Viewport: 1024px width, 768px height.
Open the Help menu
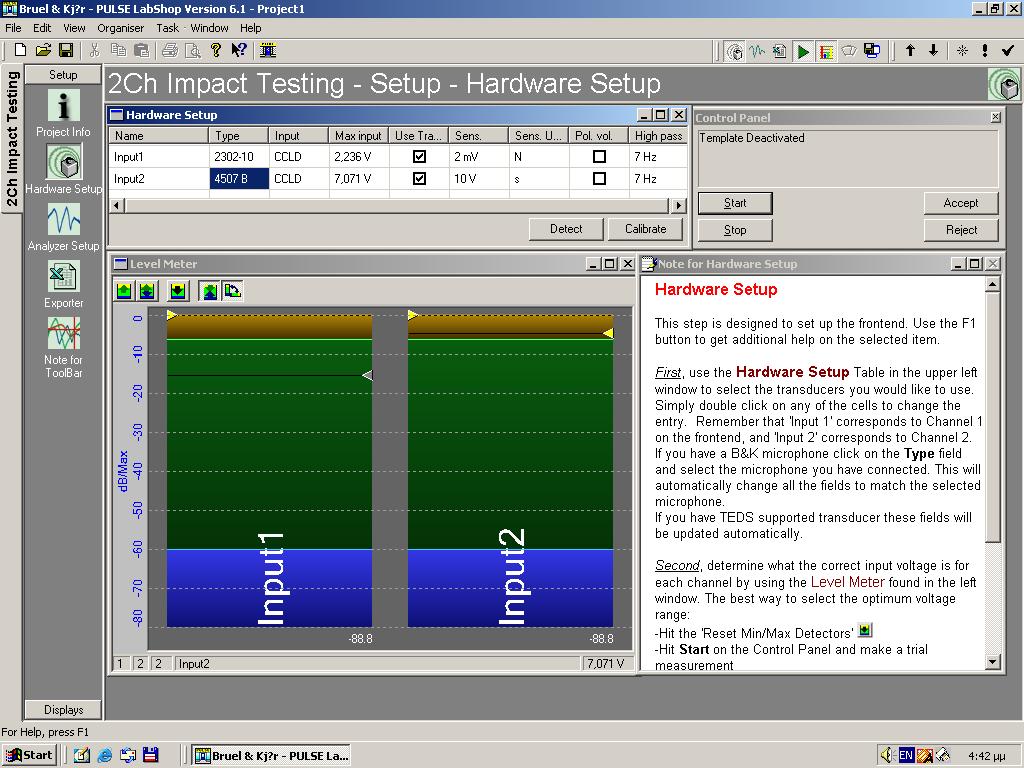pyautogui.click(x=250, y=28)
